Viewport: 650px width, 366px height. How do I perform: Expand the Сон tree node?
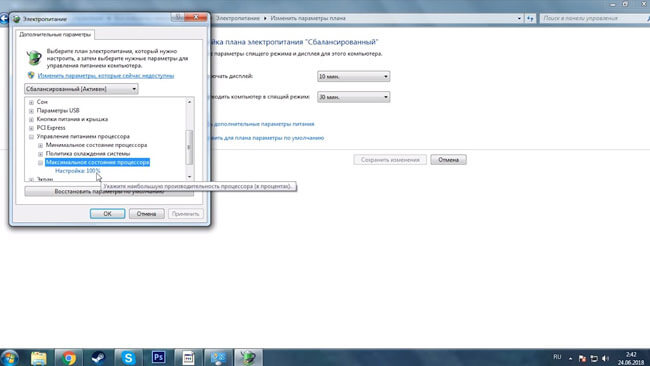(31, 102)
